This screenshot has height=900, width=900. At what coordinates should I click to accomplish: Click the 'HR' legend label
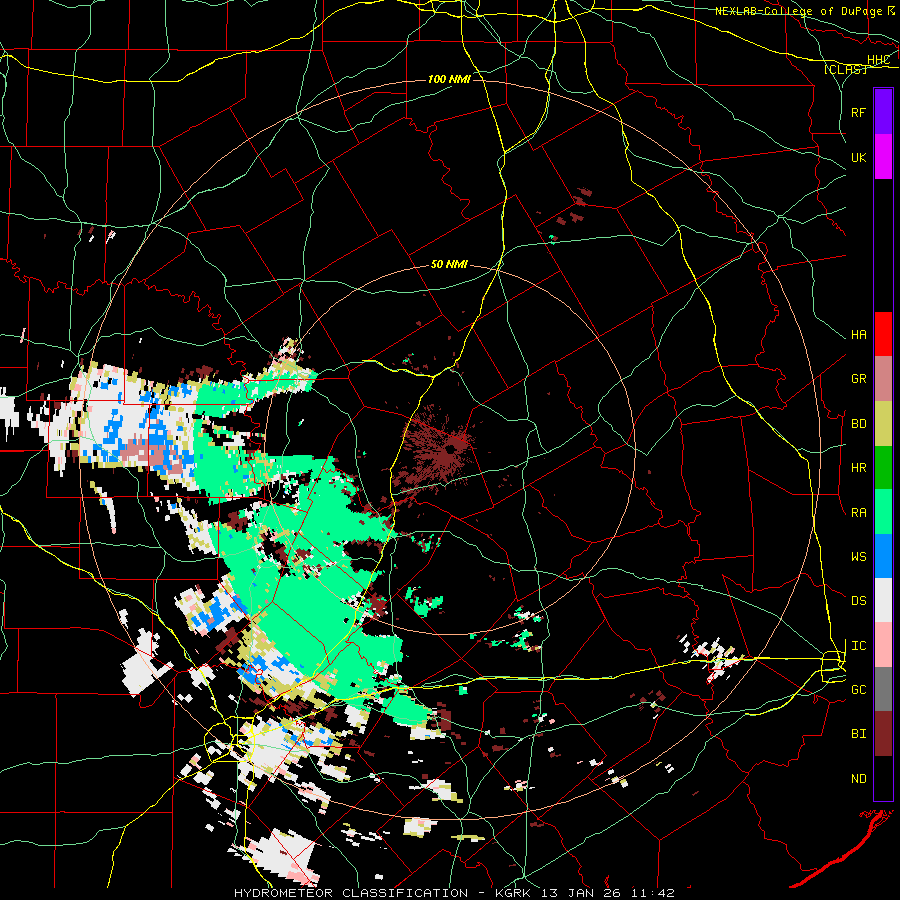pos(858,468)
